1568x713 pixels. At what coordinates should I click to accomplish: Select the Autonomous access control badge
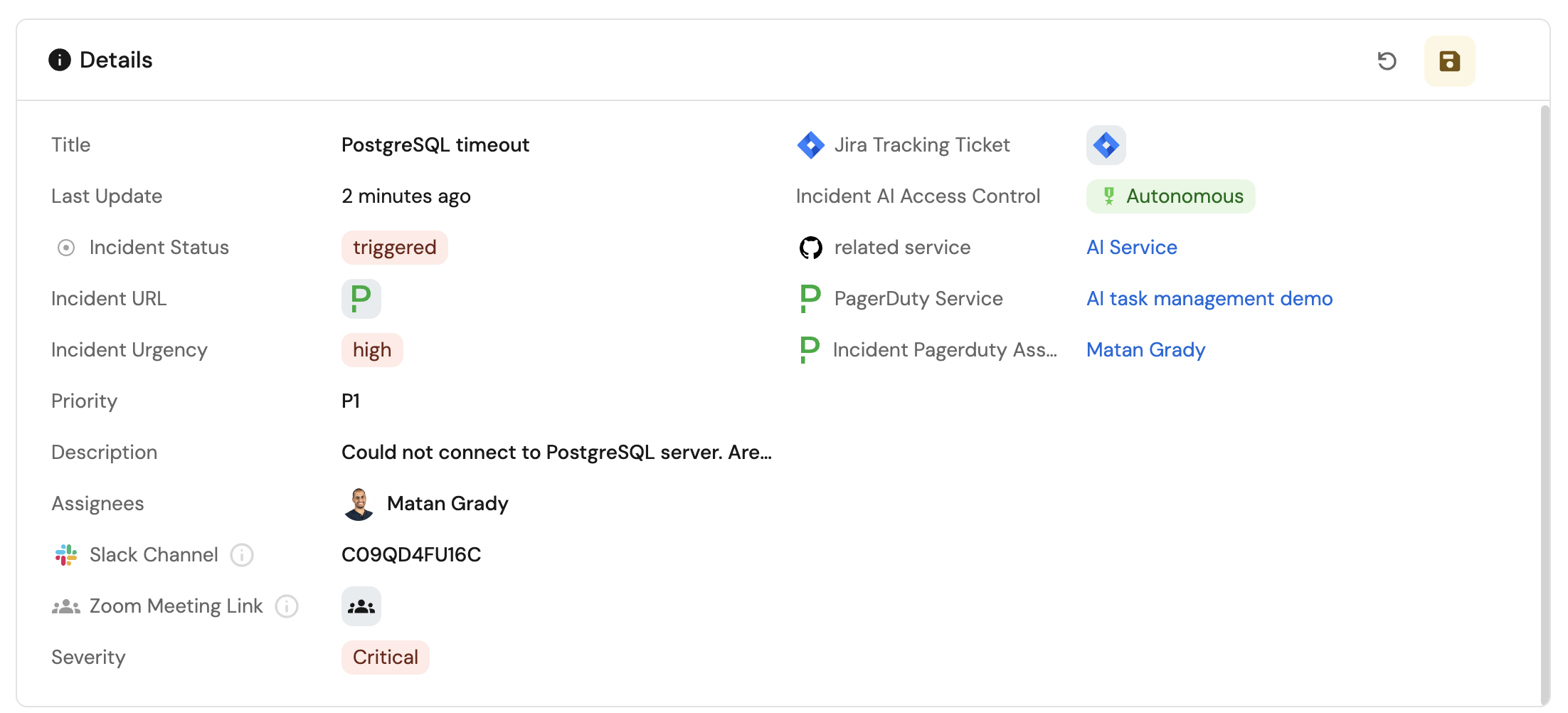1170,196
